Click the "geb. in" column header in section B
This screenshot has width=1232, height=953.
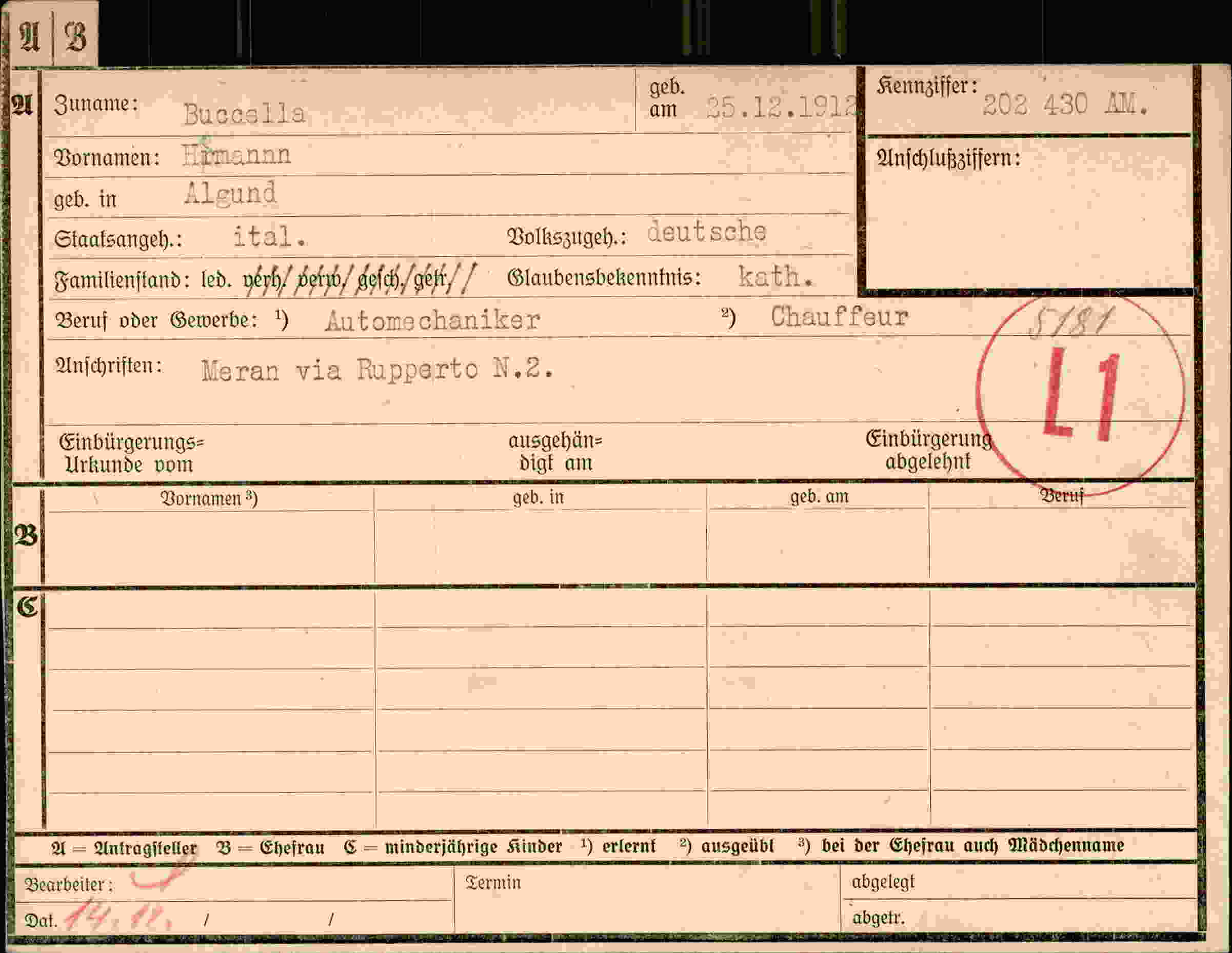(x=538, y=498)
